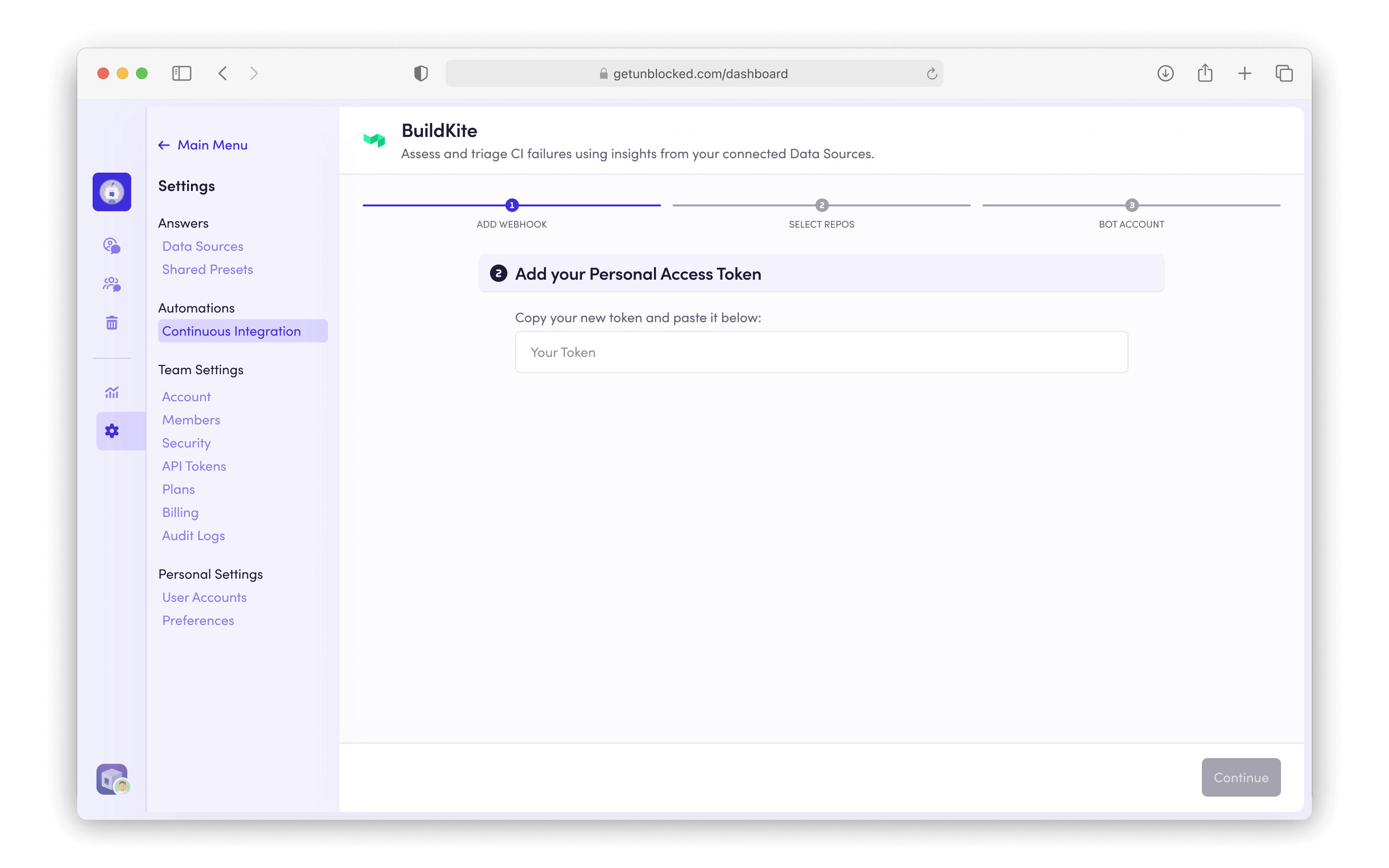Open Data Sources settings

click(x=203, y=246)
